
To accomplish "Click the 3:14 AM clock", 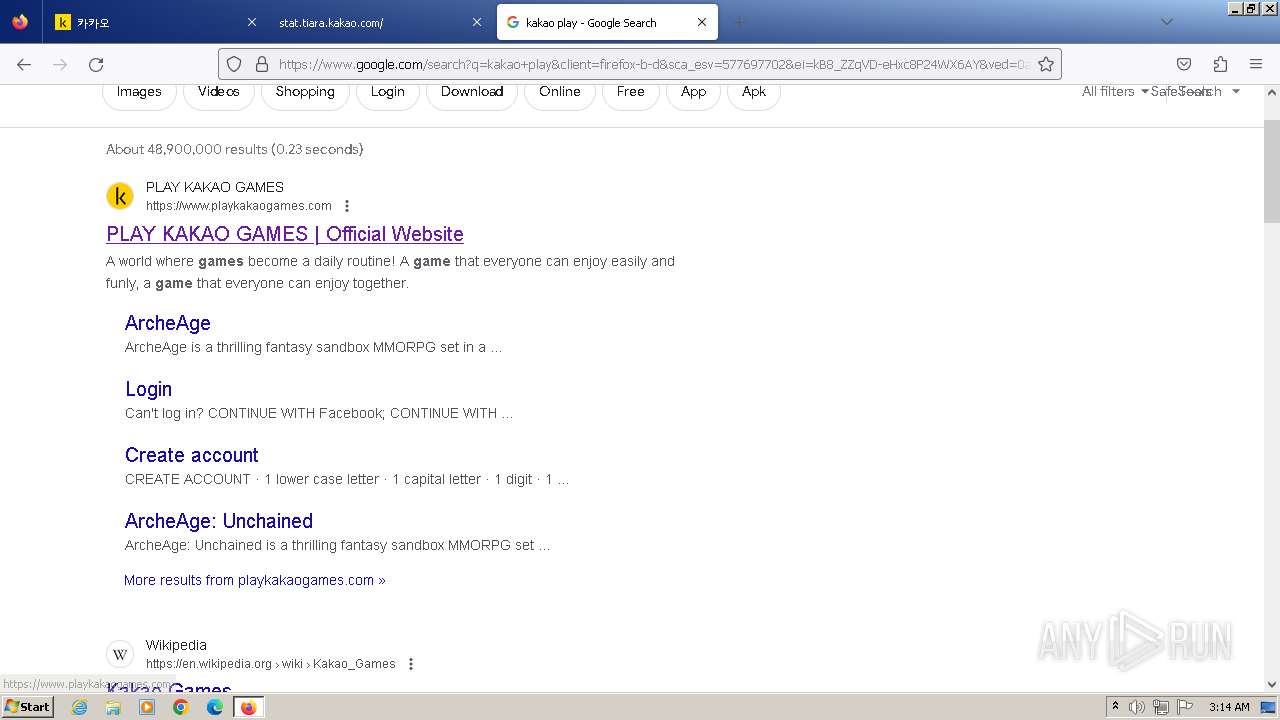I will point(1229,707).
